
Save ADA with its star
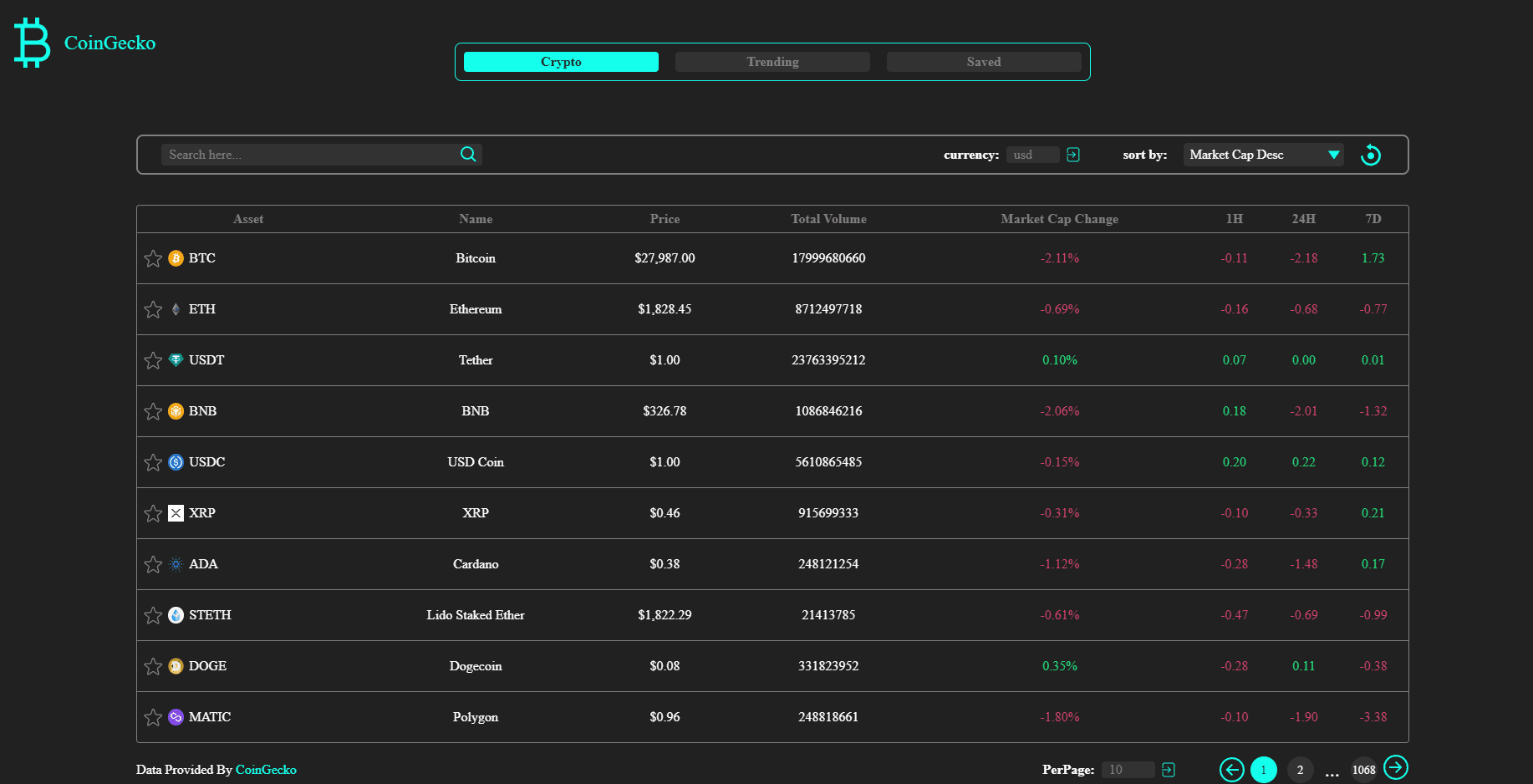click(153, 564)
